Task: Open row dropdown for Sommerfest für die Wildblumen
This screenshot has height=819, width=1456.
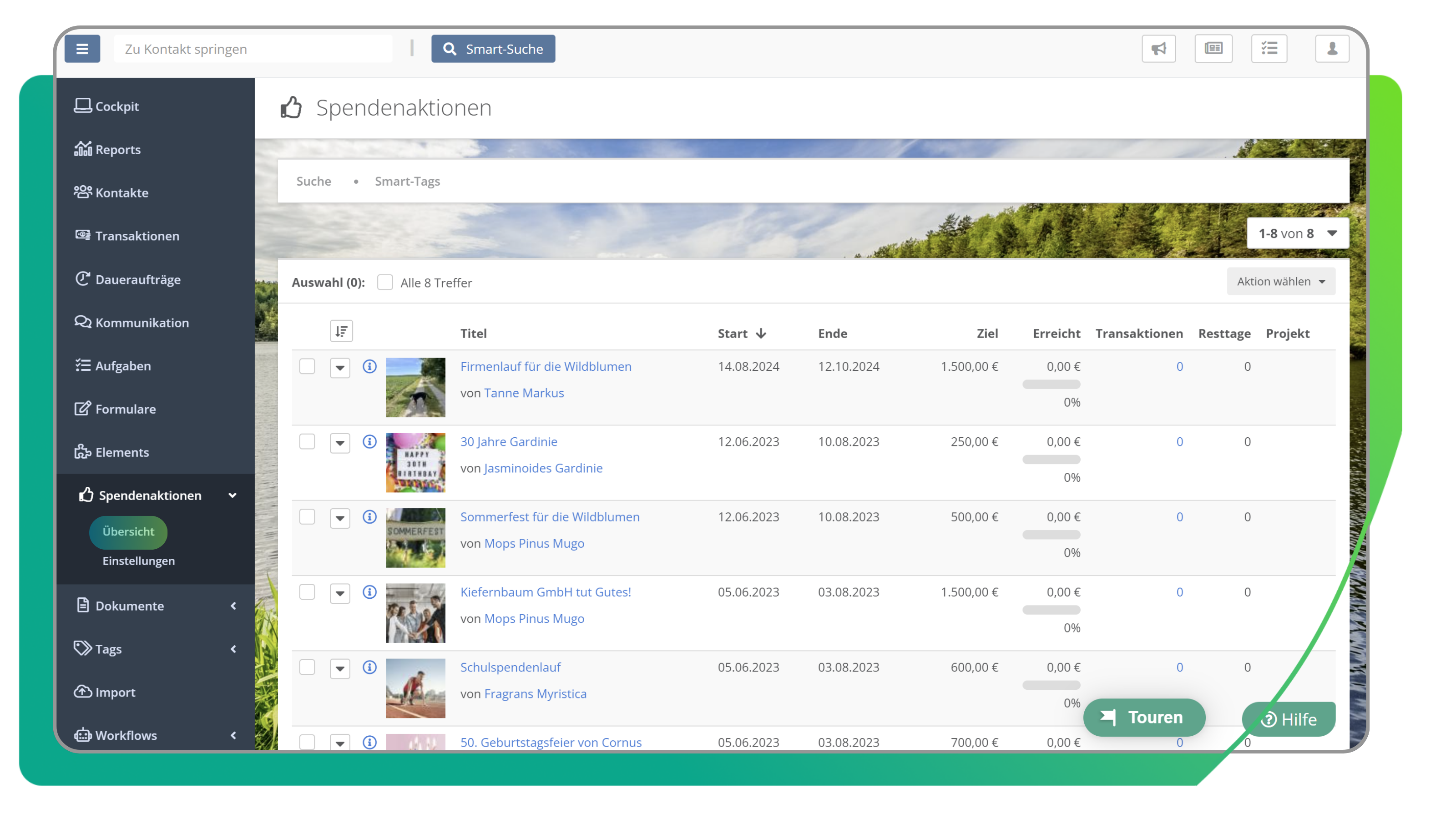Action: [340, 518]
